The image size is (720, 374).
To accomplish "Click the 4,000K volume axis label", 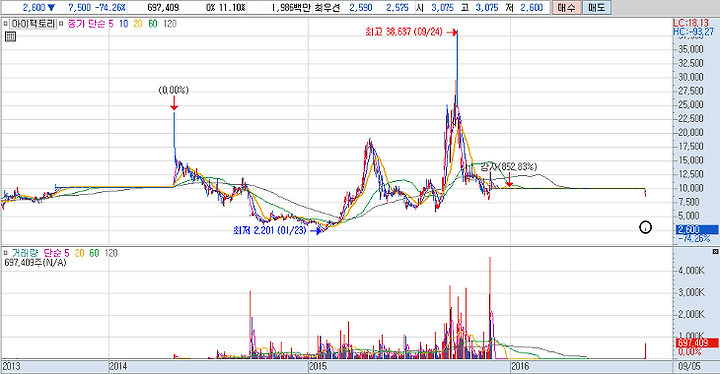I will tap(691, 270).
